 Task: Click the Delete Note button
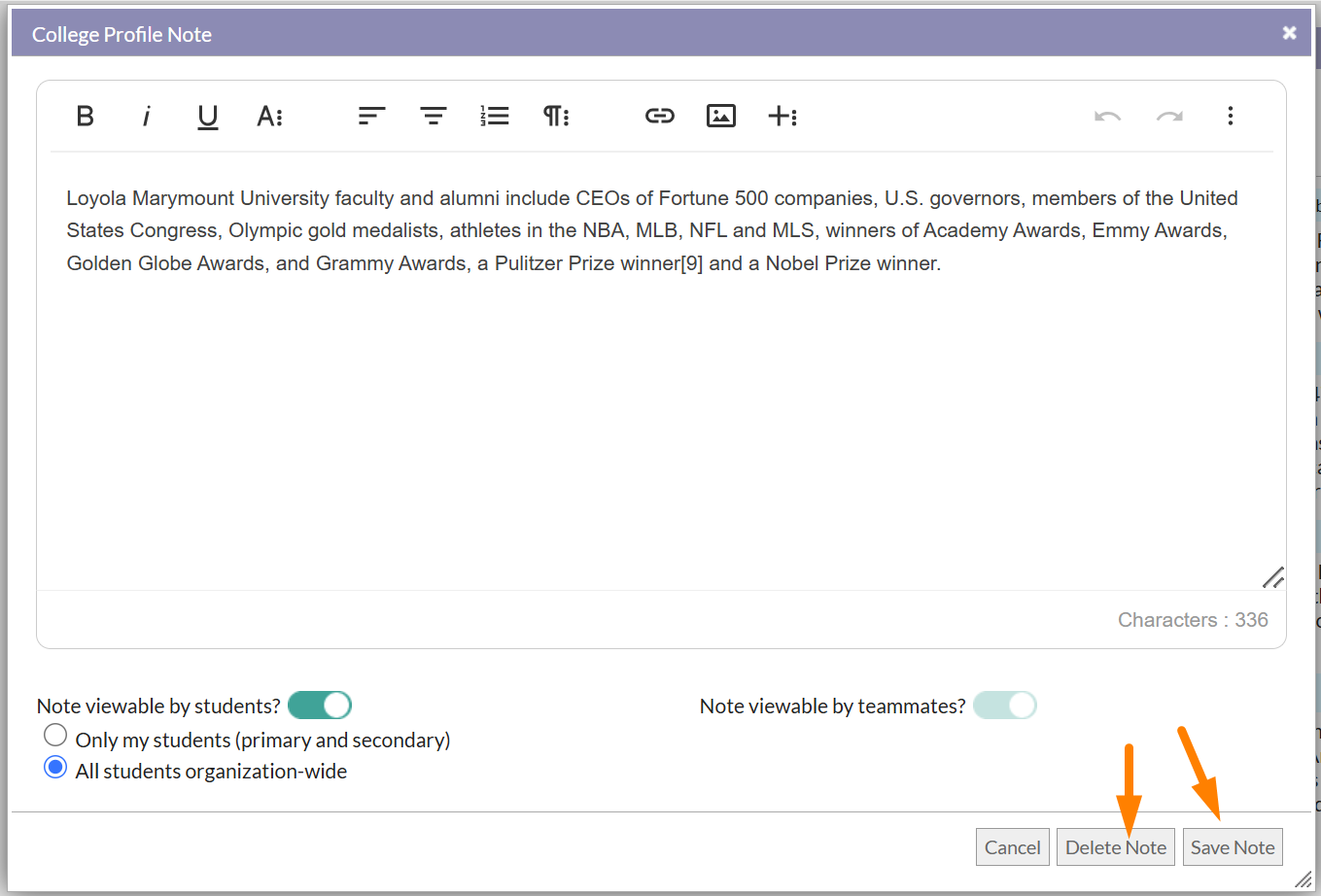coord(1116,847)
